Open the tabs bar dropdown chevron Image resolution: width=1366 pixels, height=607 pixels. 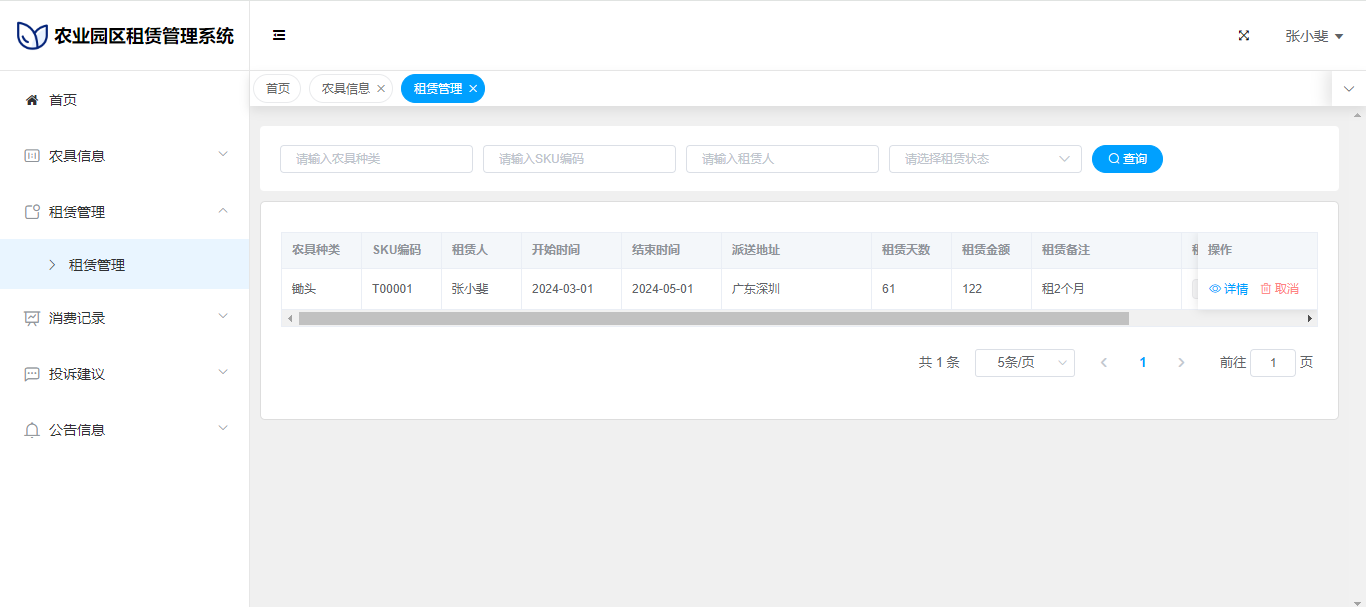point(1348,89)
